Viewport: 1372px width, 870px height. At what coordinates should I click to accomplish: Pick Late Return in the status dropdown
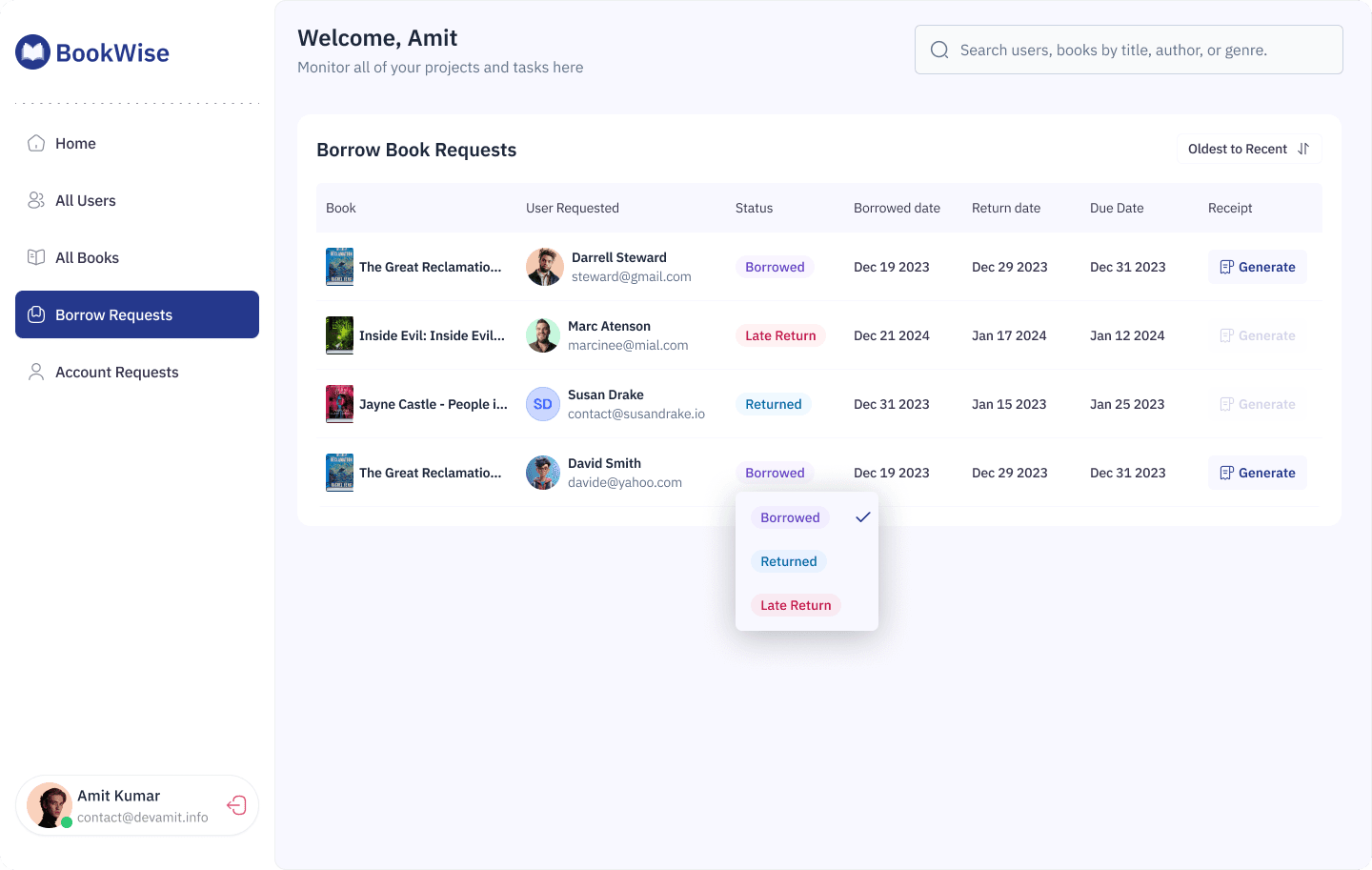(x=796, y=605)
